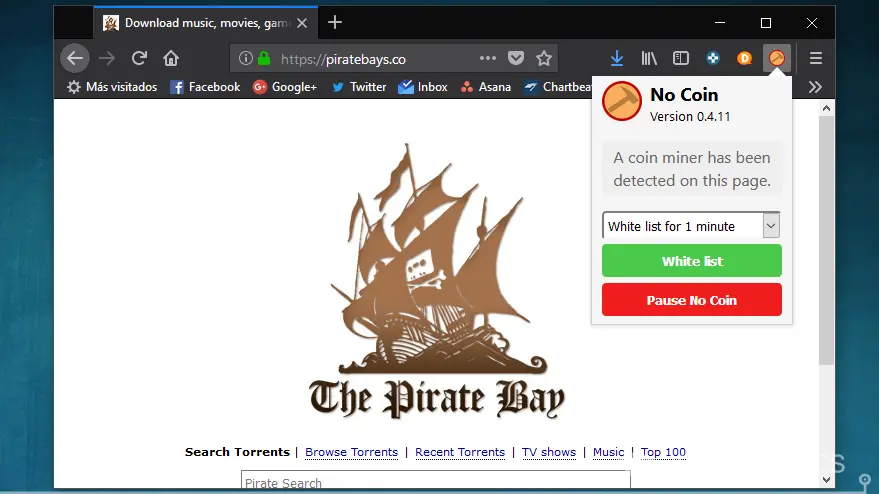Click the orange D extension icon
Image resolution: width=879 pixels, height=494 pixels.
coord(744,58)
